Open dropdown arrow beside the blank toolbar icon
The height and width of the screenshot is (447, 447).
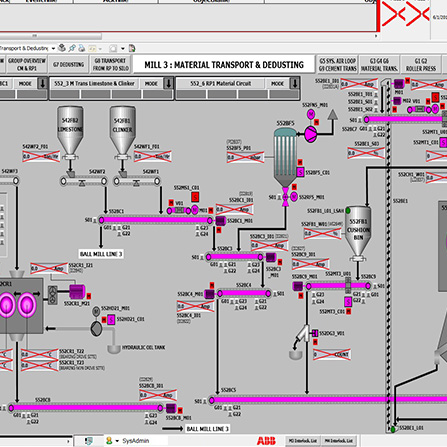[123, 48]
